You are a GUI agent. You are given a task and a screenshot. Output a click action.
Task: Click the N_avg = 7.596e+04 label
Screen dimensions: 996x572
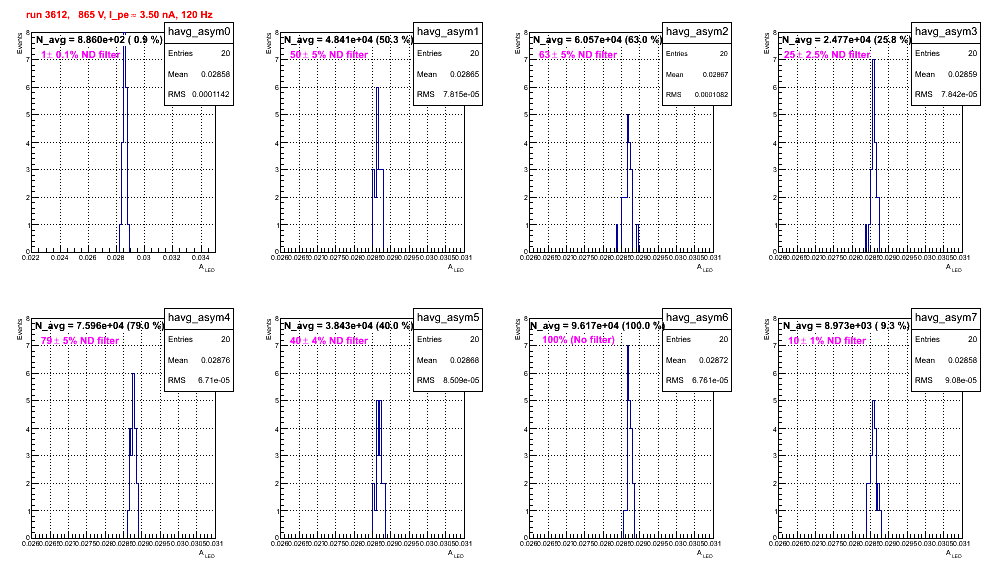[x=99, y=325]
